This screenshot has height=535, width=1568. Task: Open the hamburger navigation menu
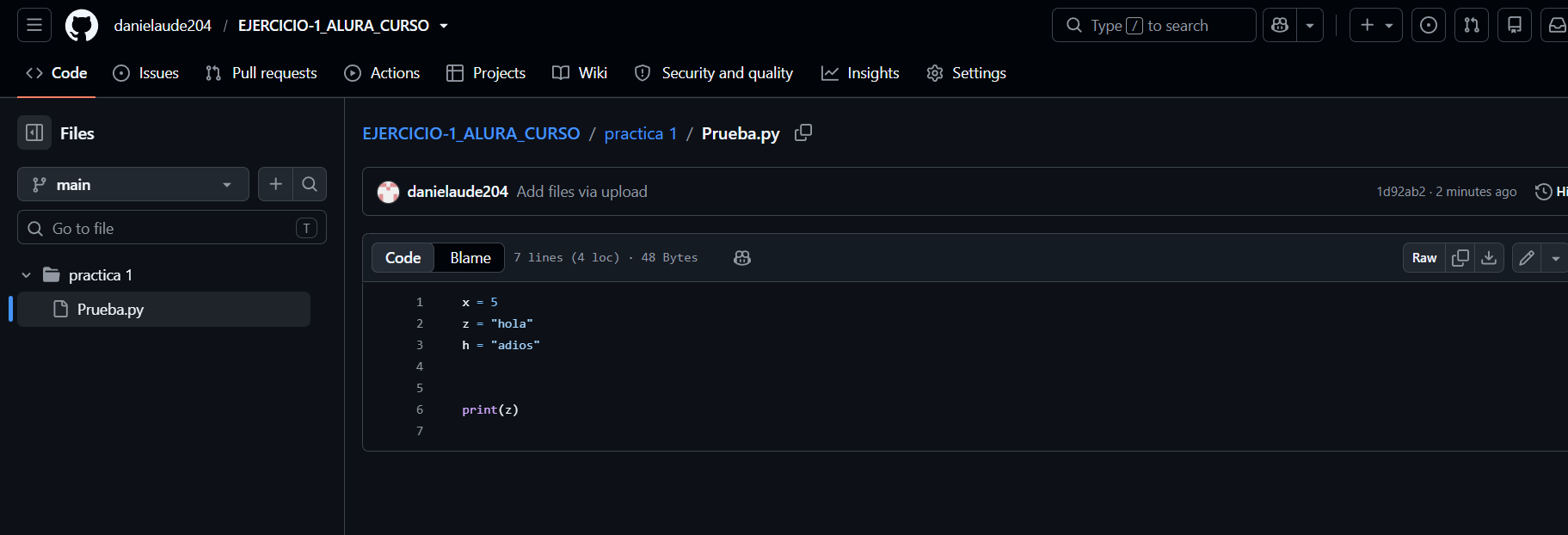[x=34, y=25]
